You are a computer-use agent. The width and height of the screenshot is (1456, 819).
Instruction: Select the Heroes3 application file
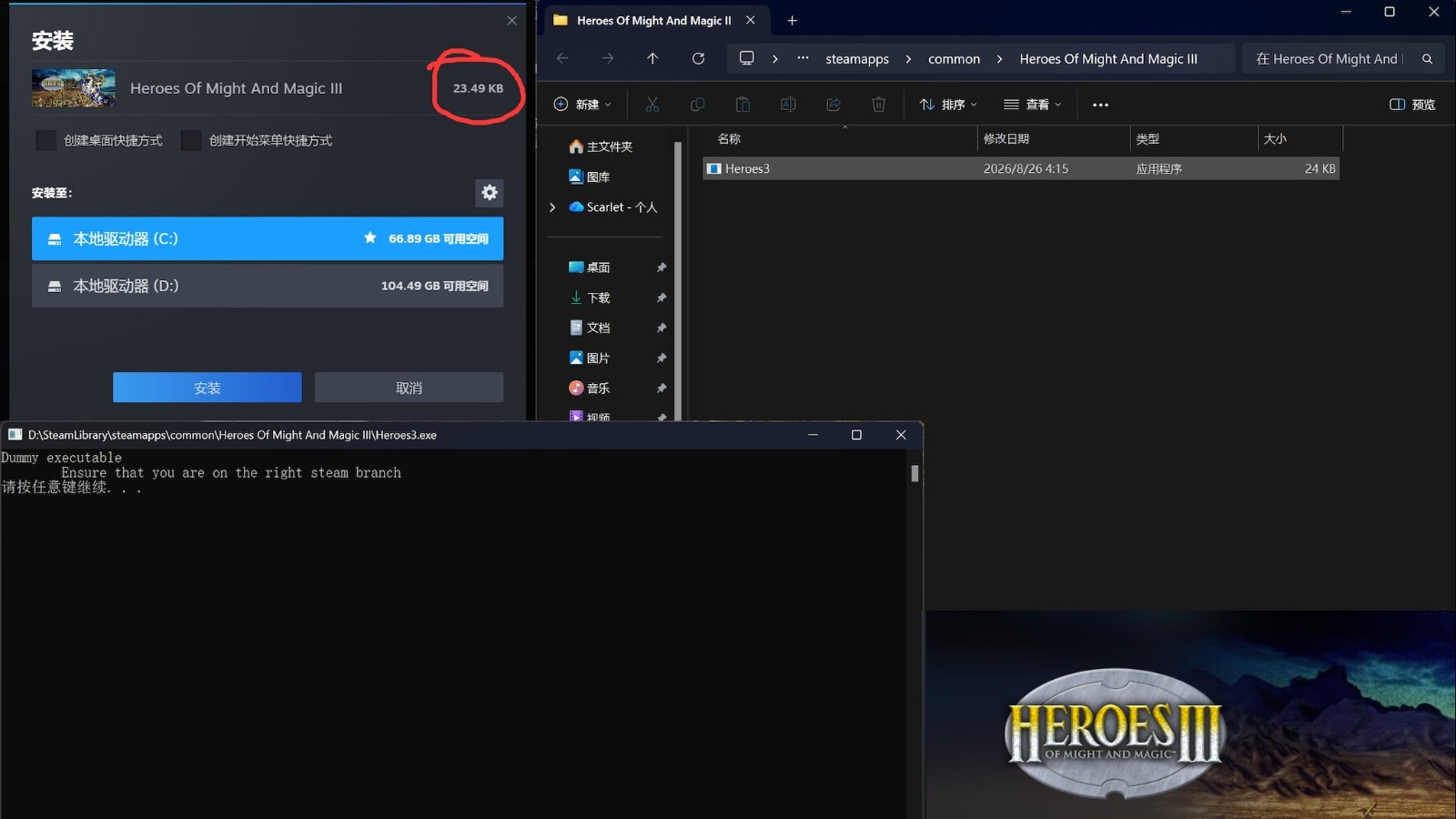(1021, 168)
